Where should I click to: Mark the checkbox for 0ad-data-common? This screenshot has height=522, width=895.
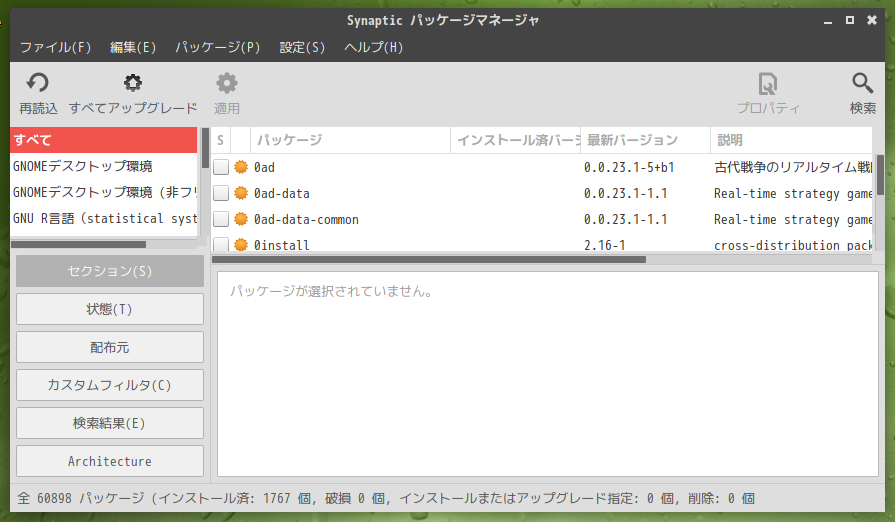(x=221, y=219)
